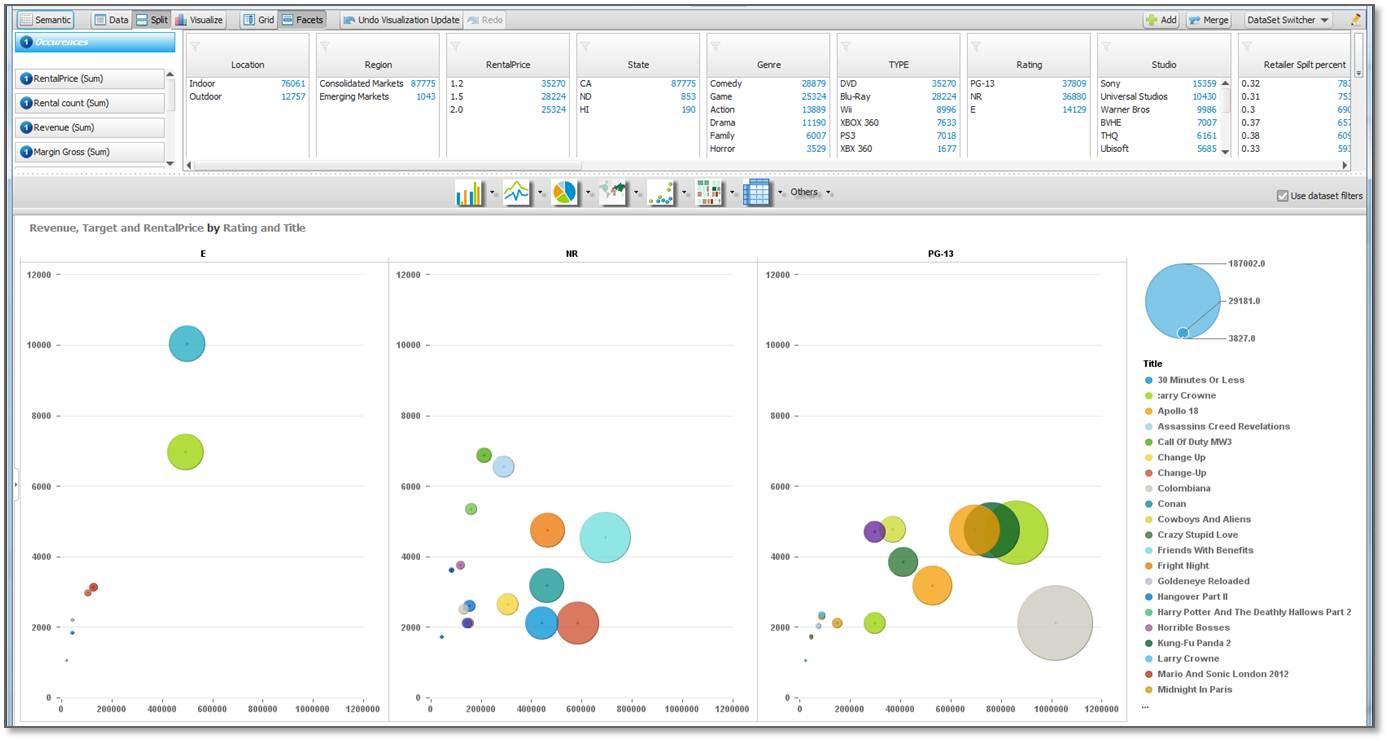Image resolution: width=1388 pixels, height=741 pixels.
Task: Select the Occurences measure
Action: tap(96, 42)
